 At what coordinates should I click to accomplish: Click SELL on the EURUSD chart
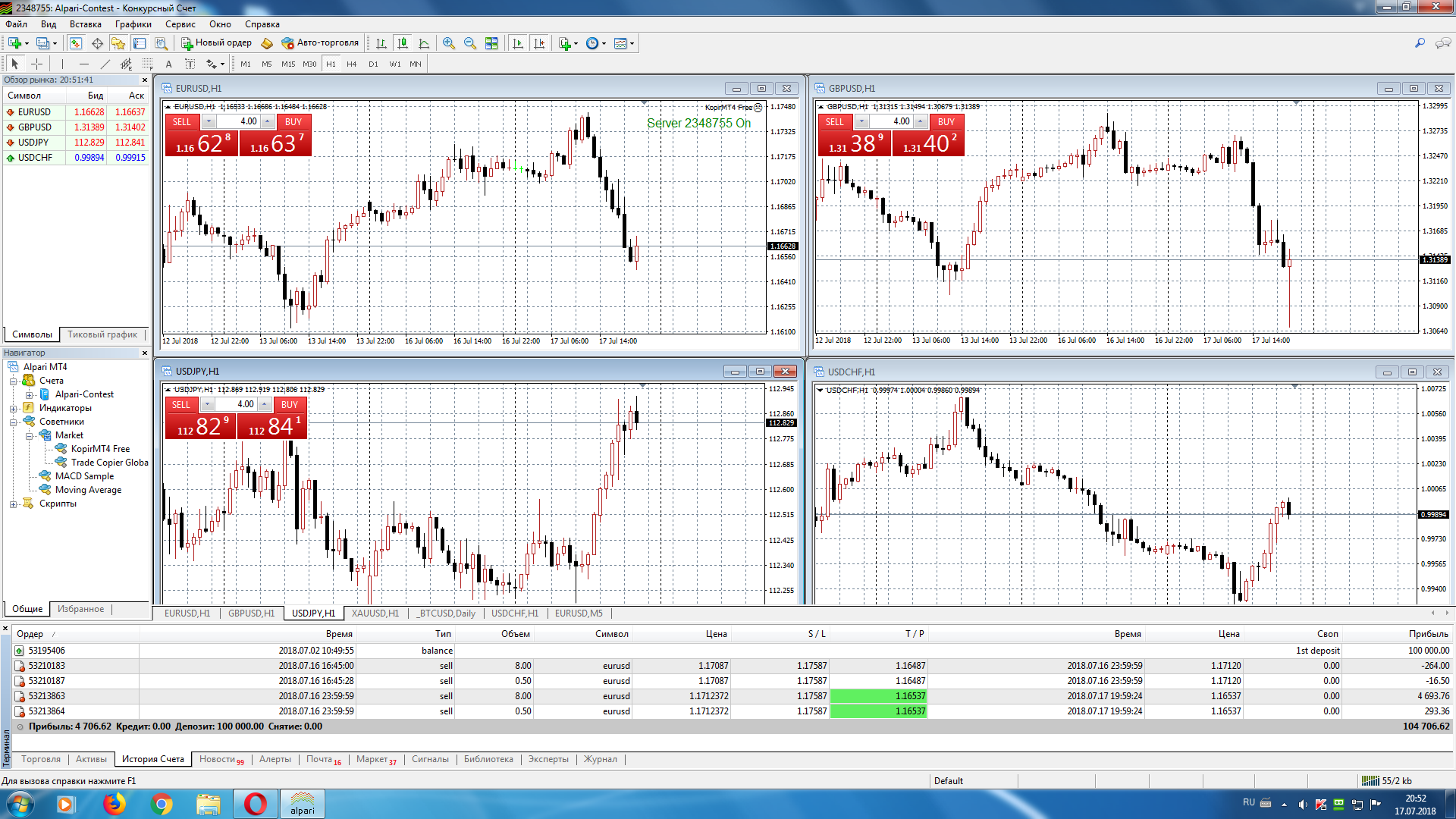click(x=182, y=122)
